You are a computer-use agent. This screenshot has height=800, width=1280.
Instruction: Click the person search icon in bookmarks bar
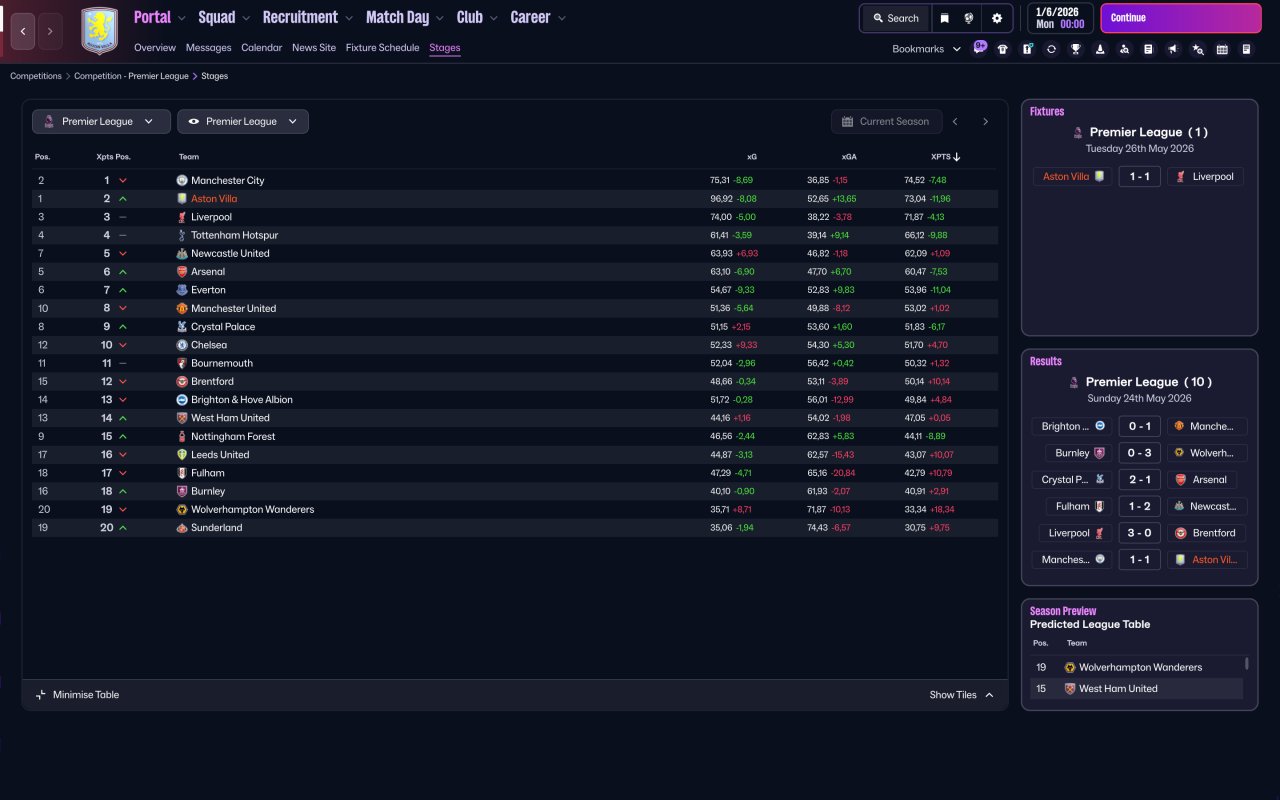(1125, 49)
